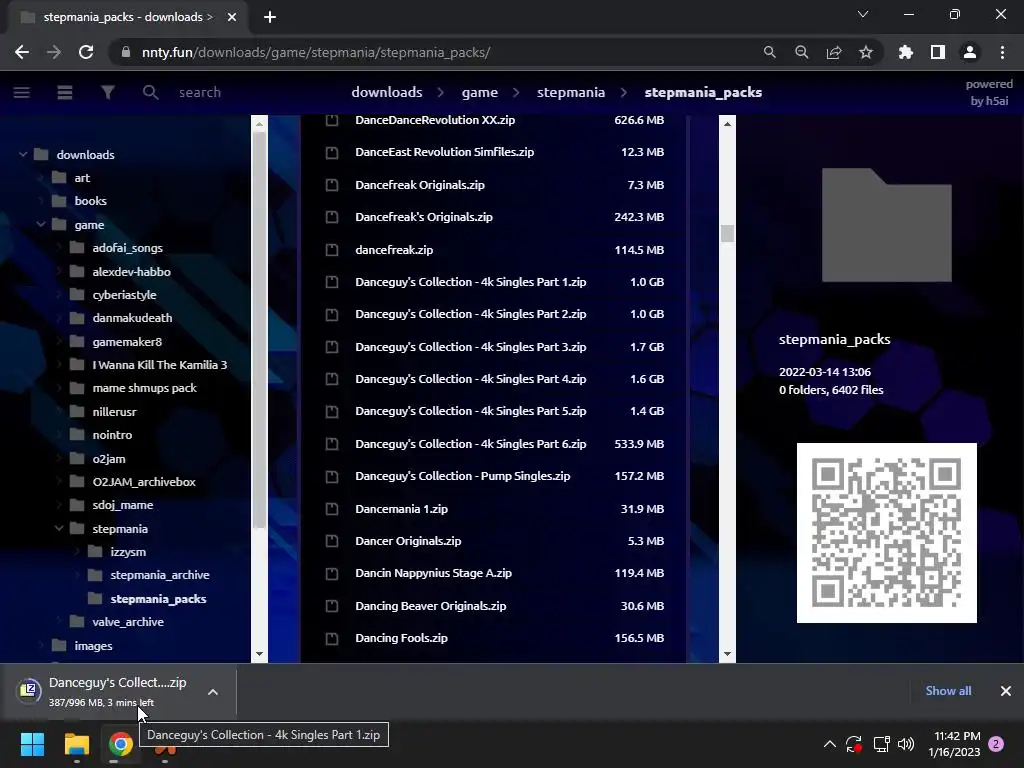The image size is (1024, 768).
Task: Switch to the details list view icon
Action: click(65, 92)
